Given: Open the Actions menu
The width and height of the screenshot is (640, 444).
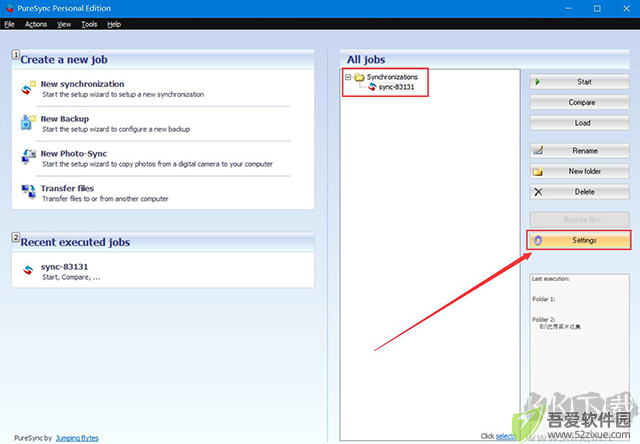Looking at the screenshot, I should point(36,24).
